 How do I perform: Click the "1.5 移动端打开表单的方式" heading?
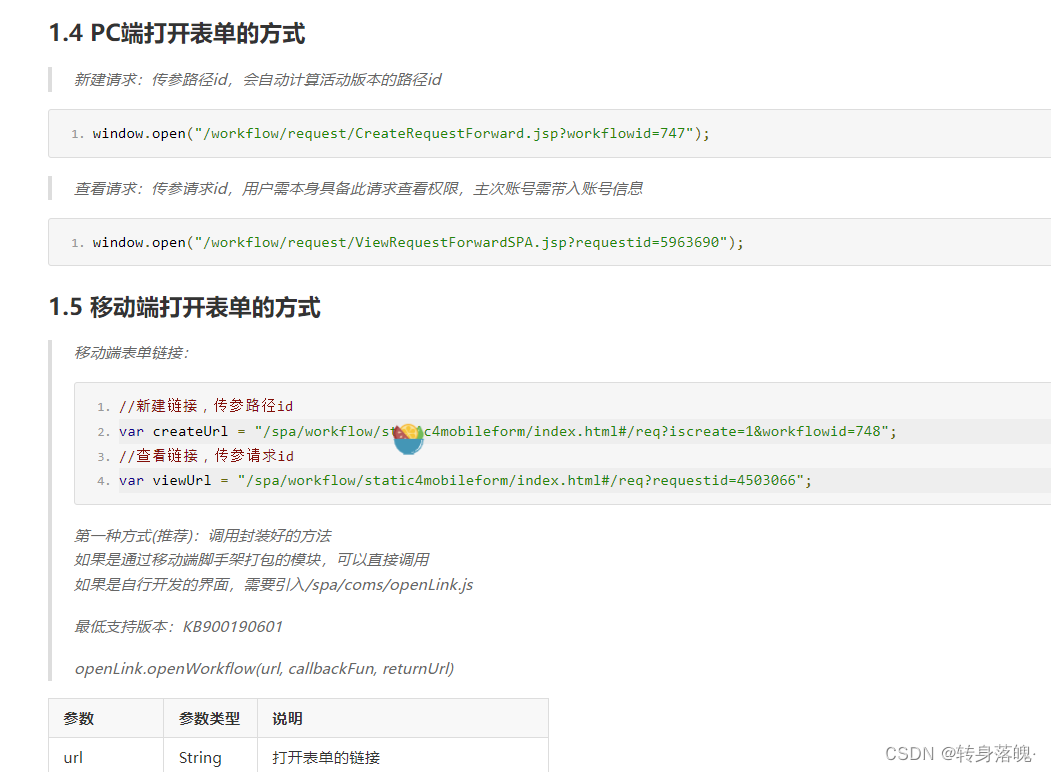point(183,307)
